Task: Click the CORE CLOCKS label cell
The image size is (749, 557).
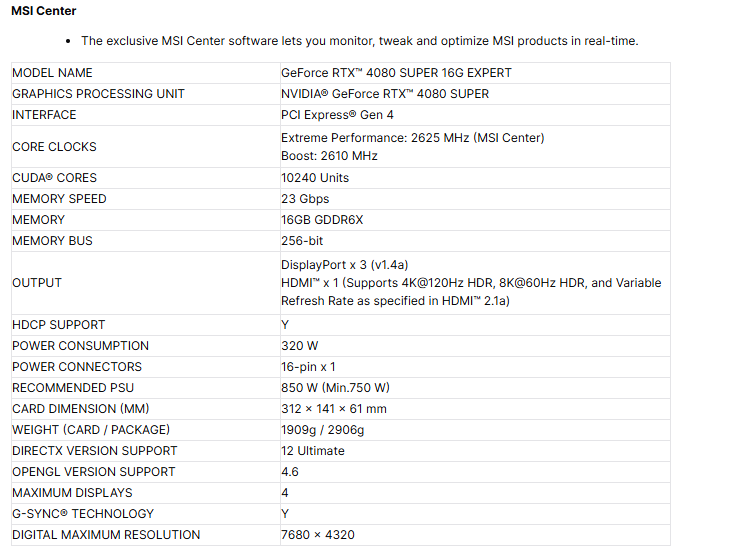Action: click(x=54, y=146)
